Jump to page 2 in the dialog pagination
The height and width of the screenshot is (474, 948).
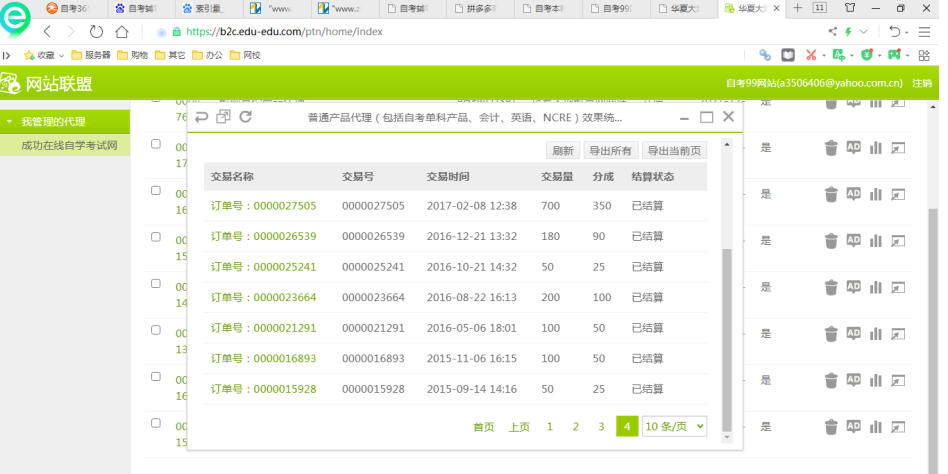[x=576, y=427]
